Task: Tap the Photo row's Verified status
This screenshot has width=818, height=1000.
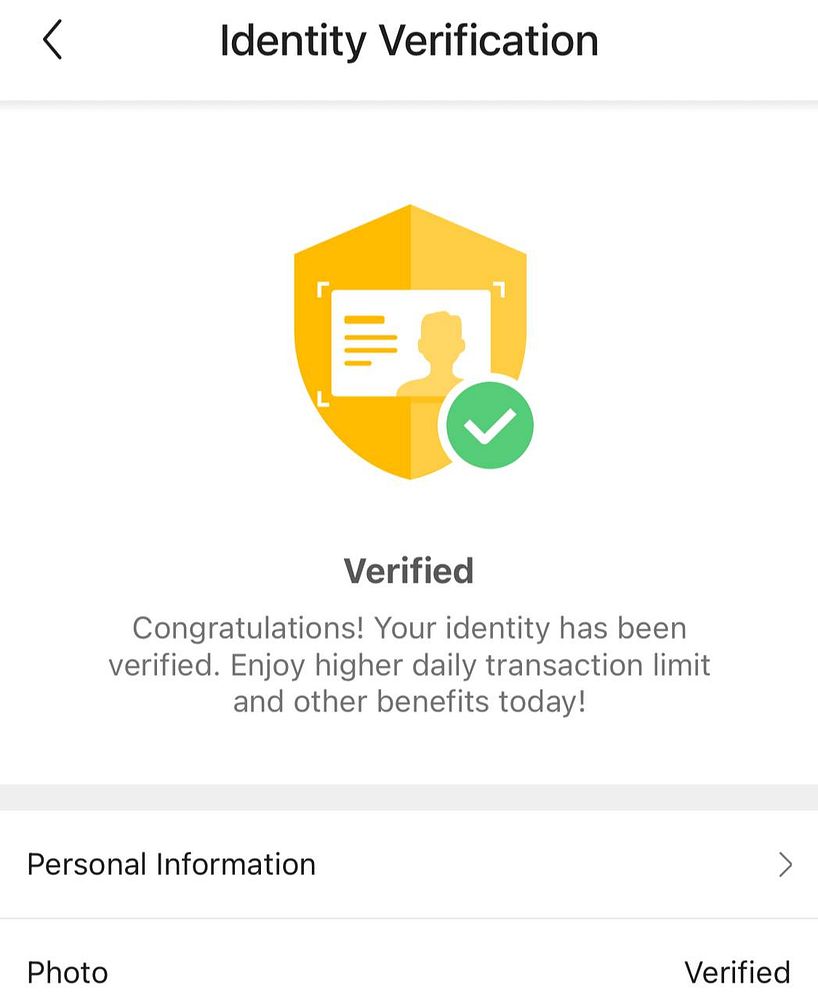Action: 737,973
